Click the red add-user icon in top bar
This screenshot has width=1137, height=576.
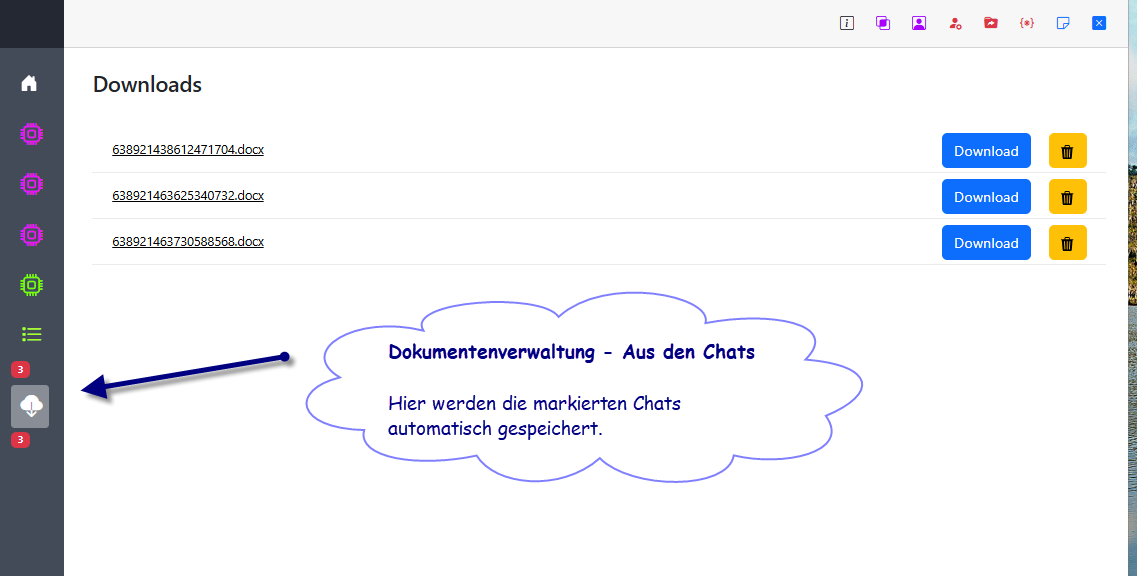pyautogui.click(x=955, y=22)
